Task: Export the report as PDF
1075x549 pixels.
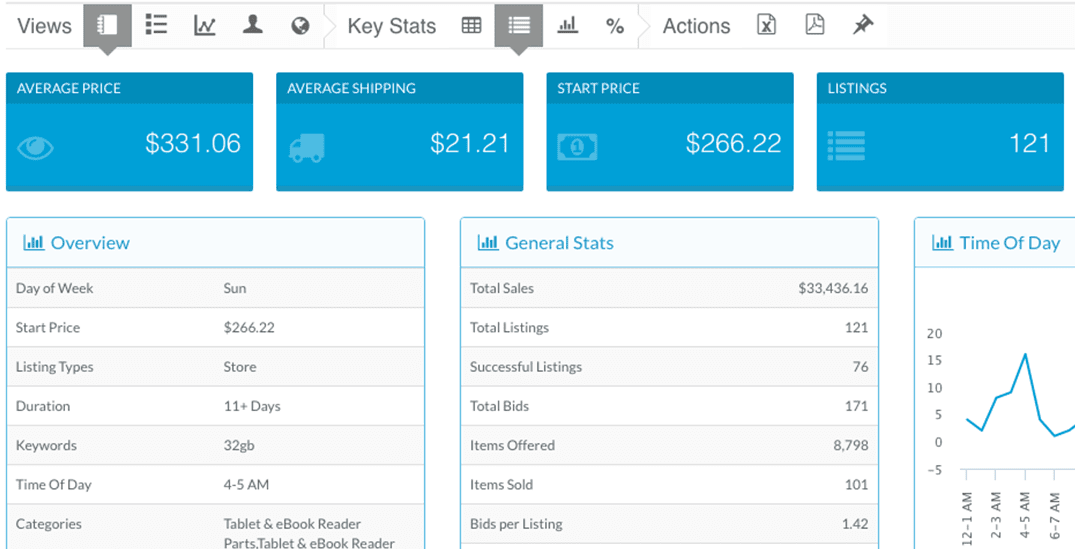Action: [815, 26]
